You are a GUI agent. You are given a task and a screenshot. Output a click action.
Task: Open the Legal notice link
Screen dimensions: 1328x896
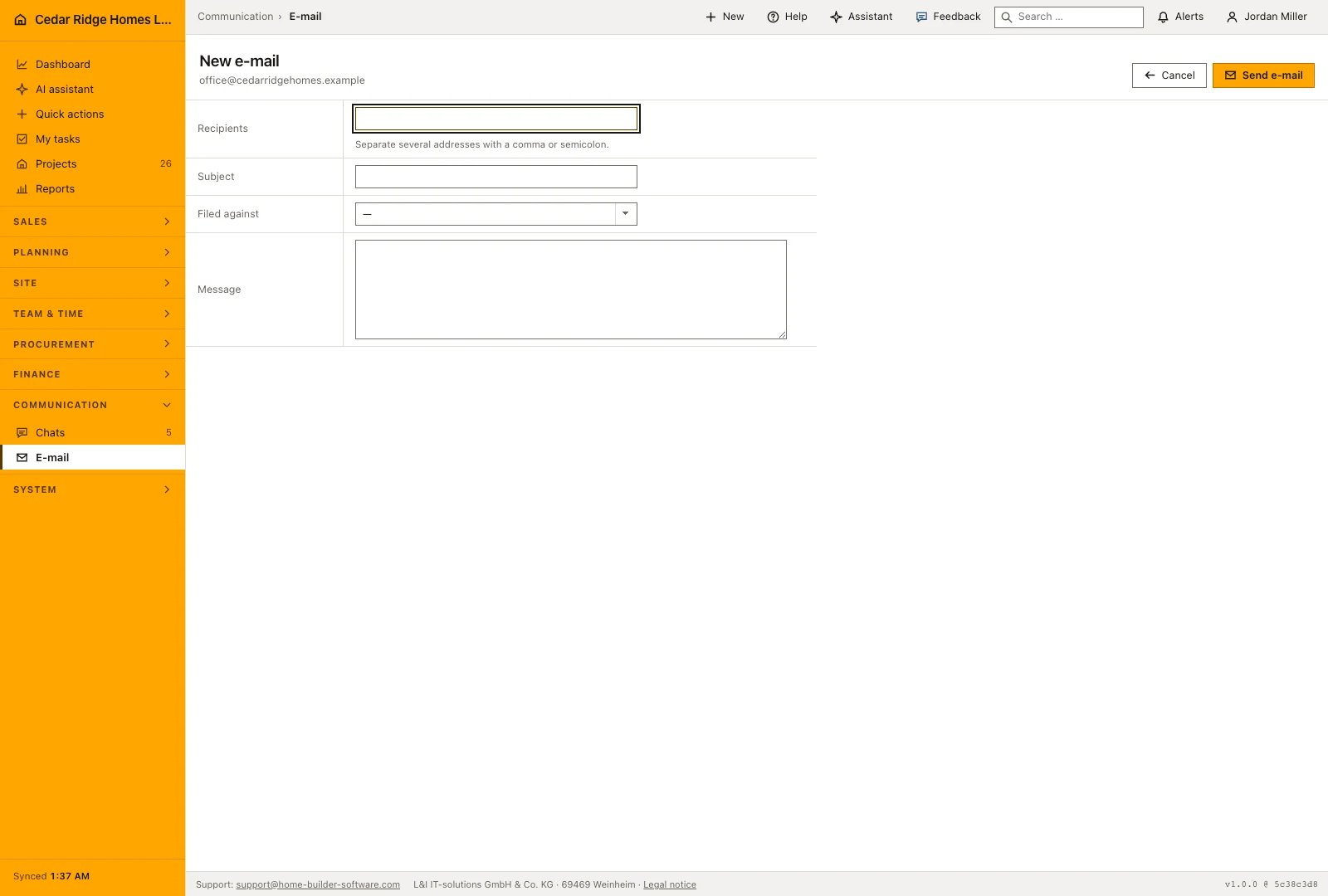[x=670, y=884]
